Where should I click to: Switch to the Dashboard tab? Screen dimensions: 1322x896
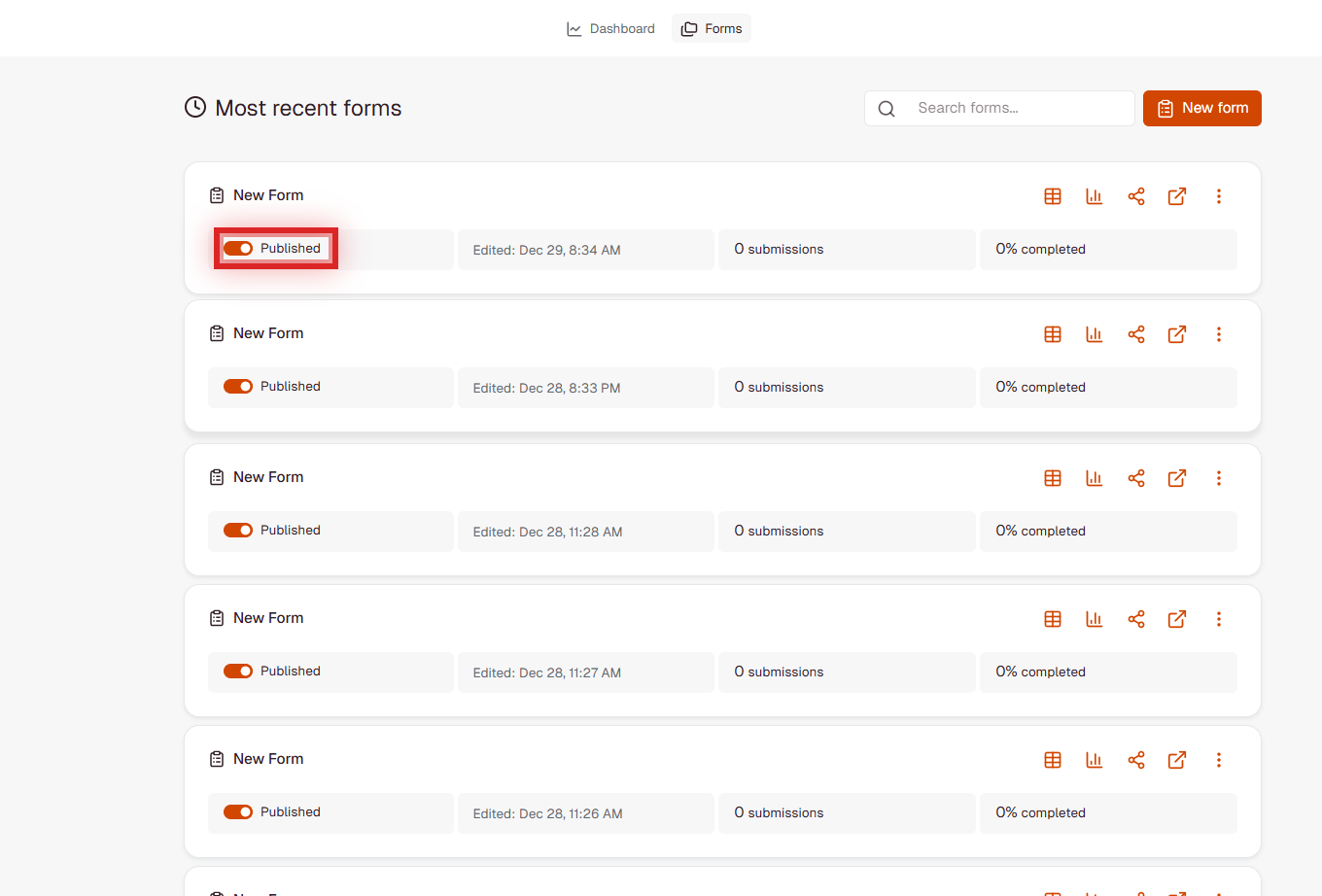coord(610,28)
